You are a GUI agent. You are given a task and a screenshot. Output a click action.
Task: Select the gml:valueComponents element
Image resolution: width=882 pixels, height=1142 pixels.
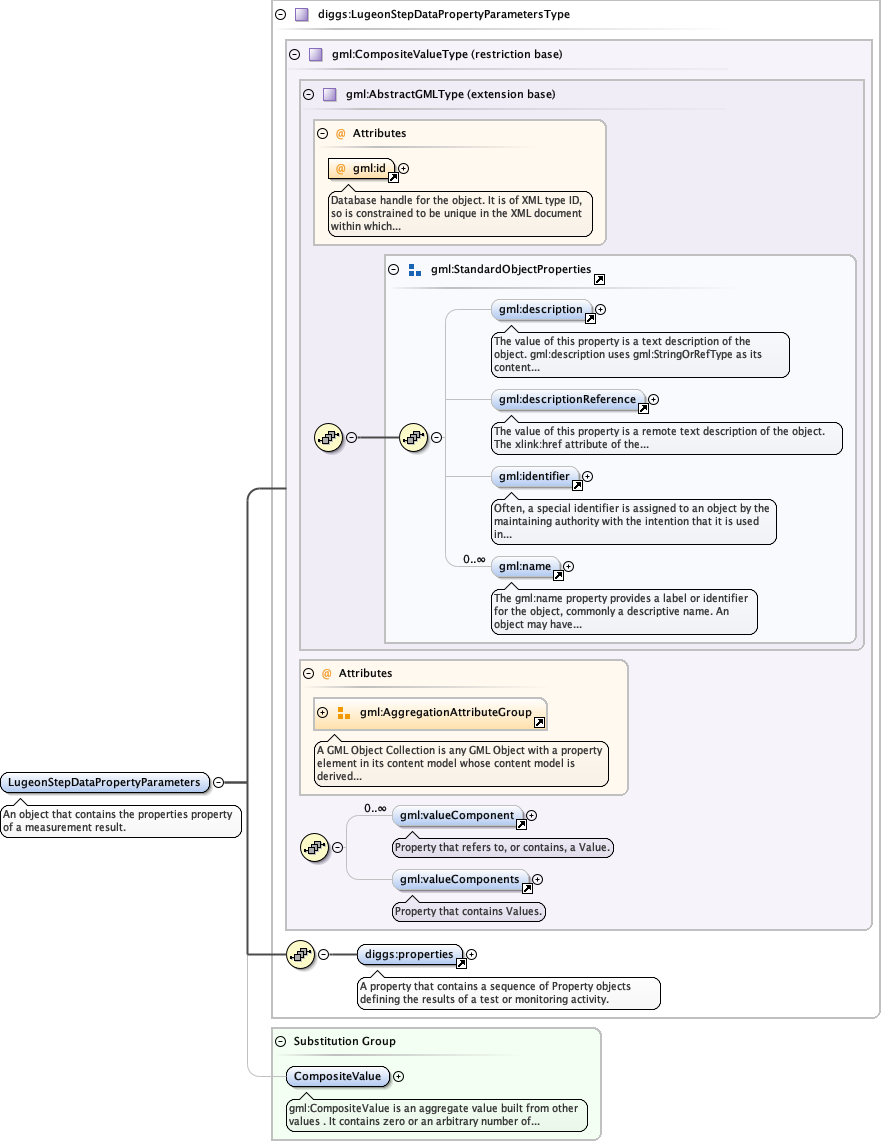(x=459, y=880)
